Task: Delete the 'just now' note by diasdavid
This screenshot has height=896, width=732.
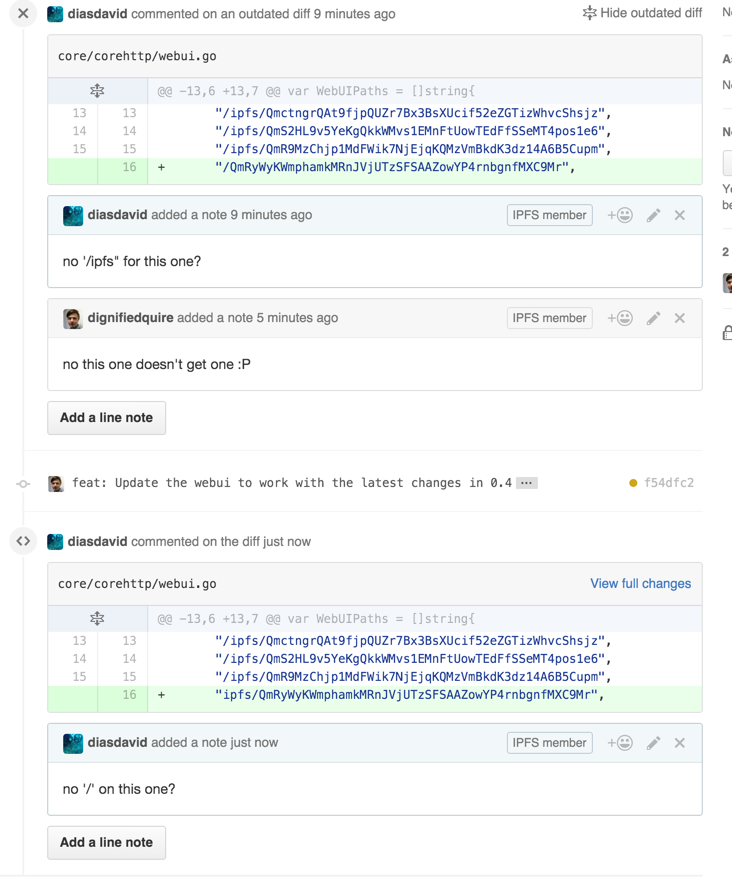Action: tap(679, 743)
